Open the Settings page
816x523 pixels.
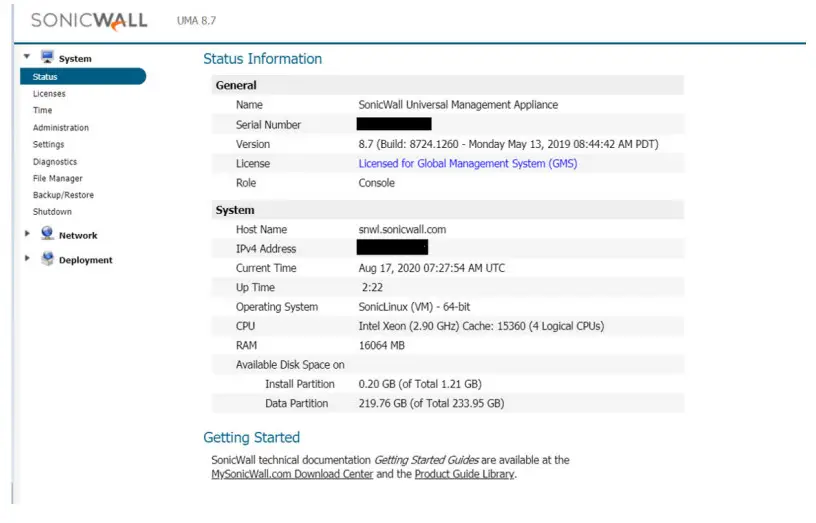pos(48,144)
